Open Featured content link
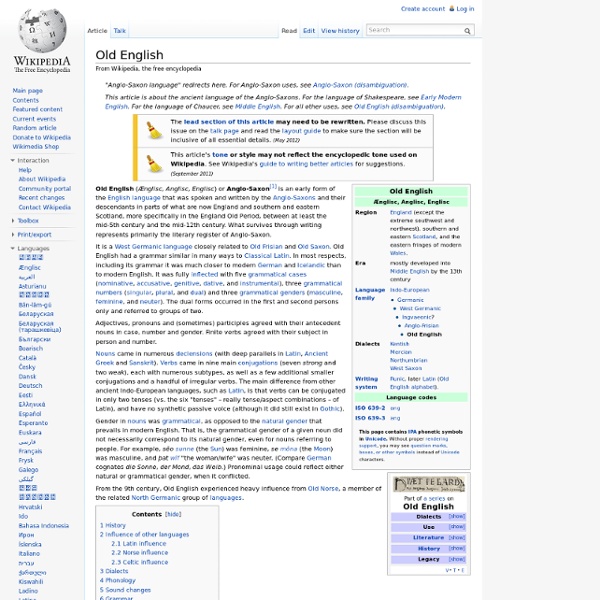 pyautogui.click(x=38, y=109)
